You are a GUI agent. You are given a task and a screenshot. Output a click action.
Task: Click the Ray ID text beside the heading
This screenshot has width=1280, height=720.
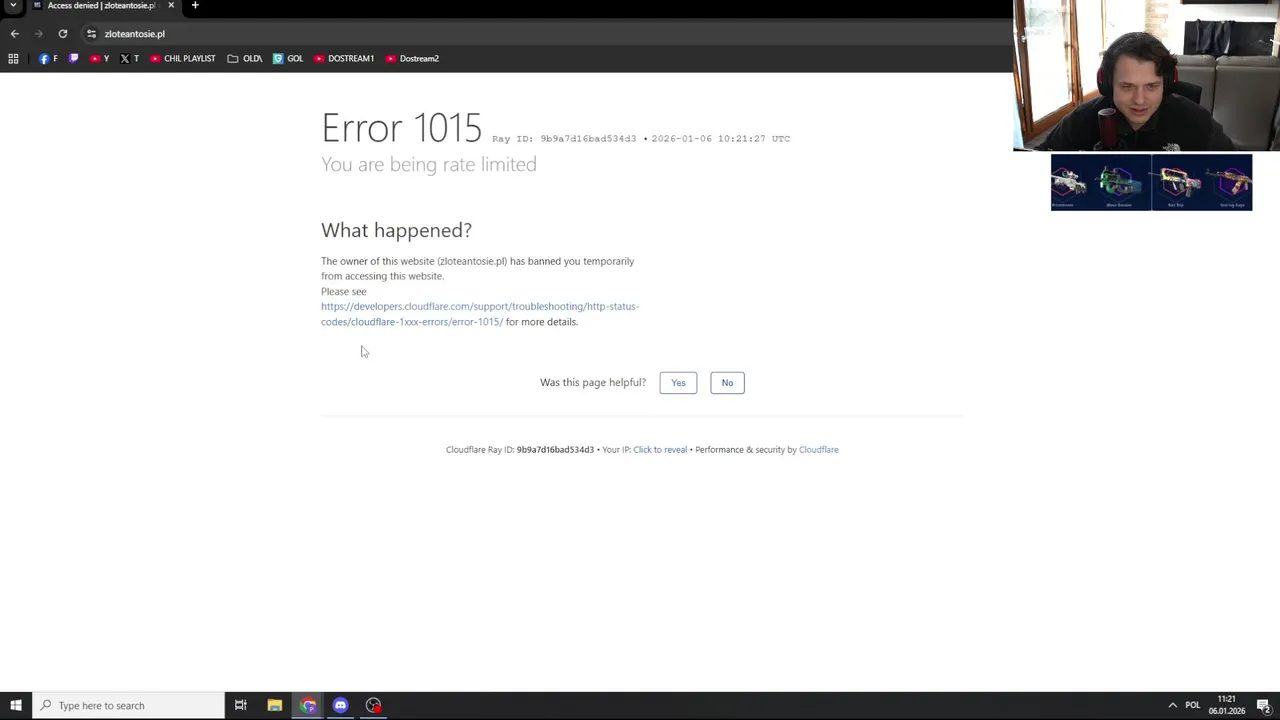click(x=564, y=139)
